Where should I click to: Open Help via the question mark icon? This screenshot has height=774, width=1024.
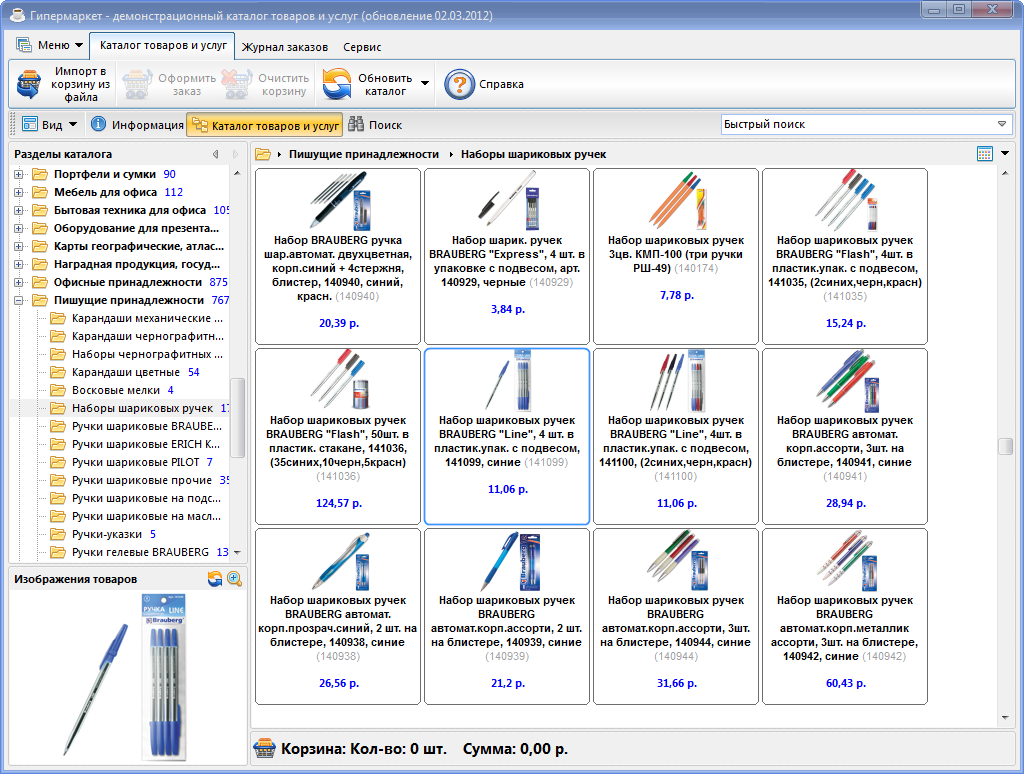click(459, 84)
